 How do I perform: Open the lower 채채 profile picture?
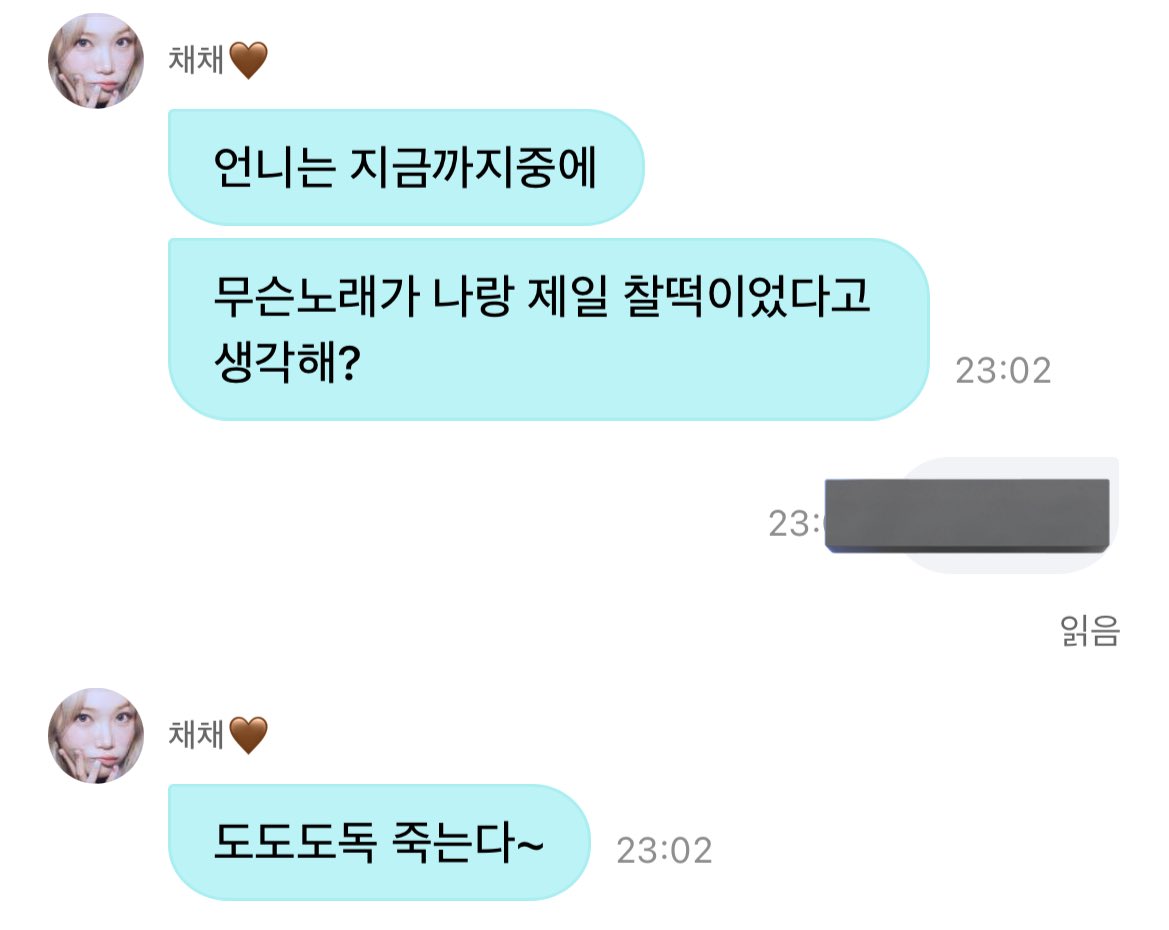click(96, 735)
